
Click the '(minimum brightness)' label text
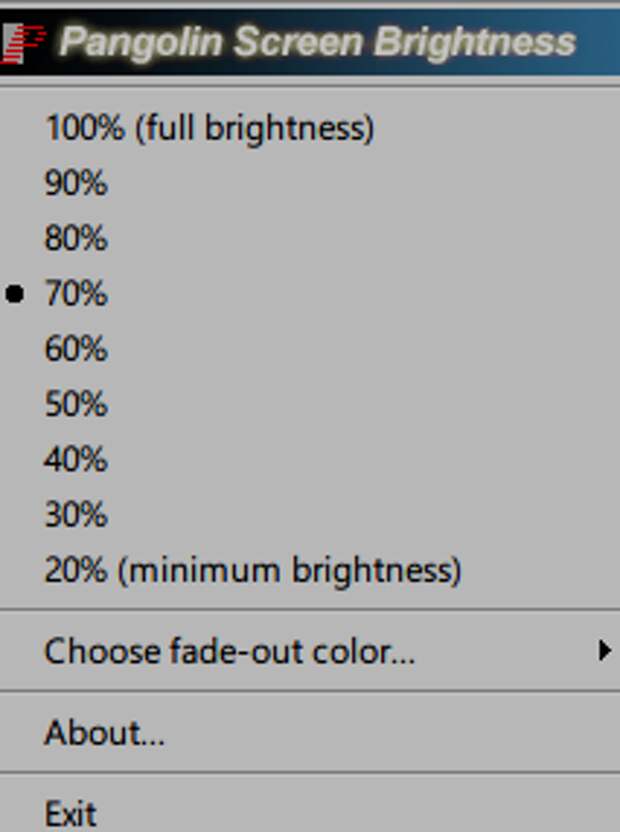pos(290,571)
